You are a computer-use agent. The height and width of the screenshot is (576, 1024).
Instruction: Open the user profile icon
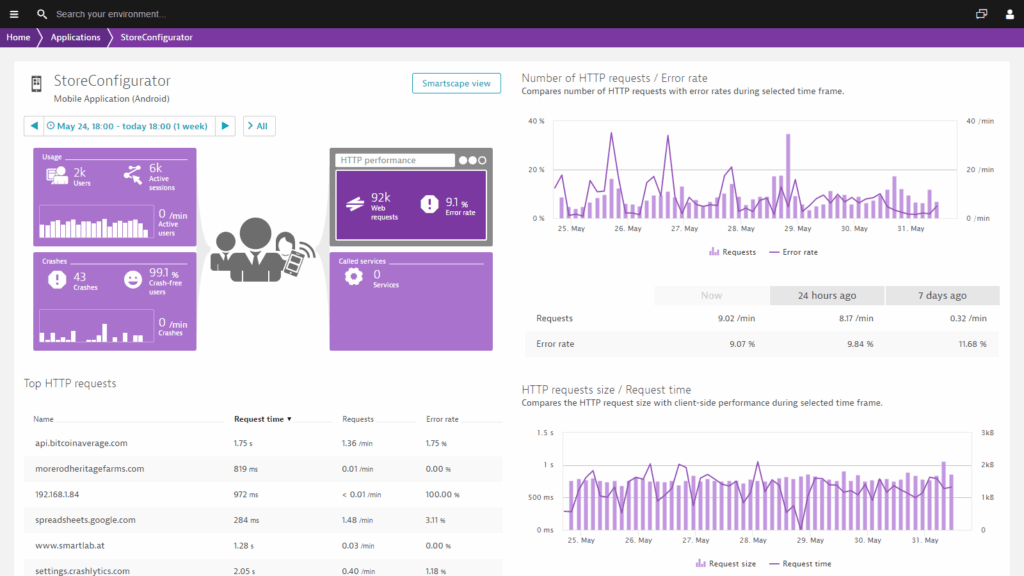[x=1009, y=14]
